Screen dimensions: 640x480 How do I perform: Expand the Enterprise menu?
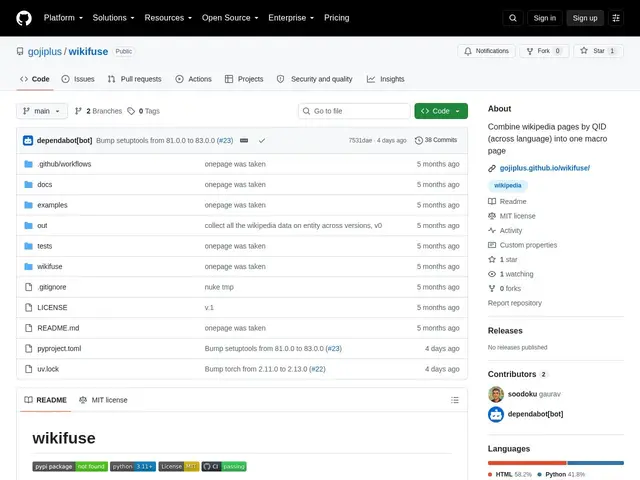pyautogui.click(x=291, y=18)
